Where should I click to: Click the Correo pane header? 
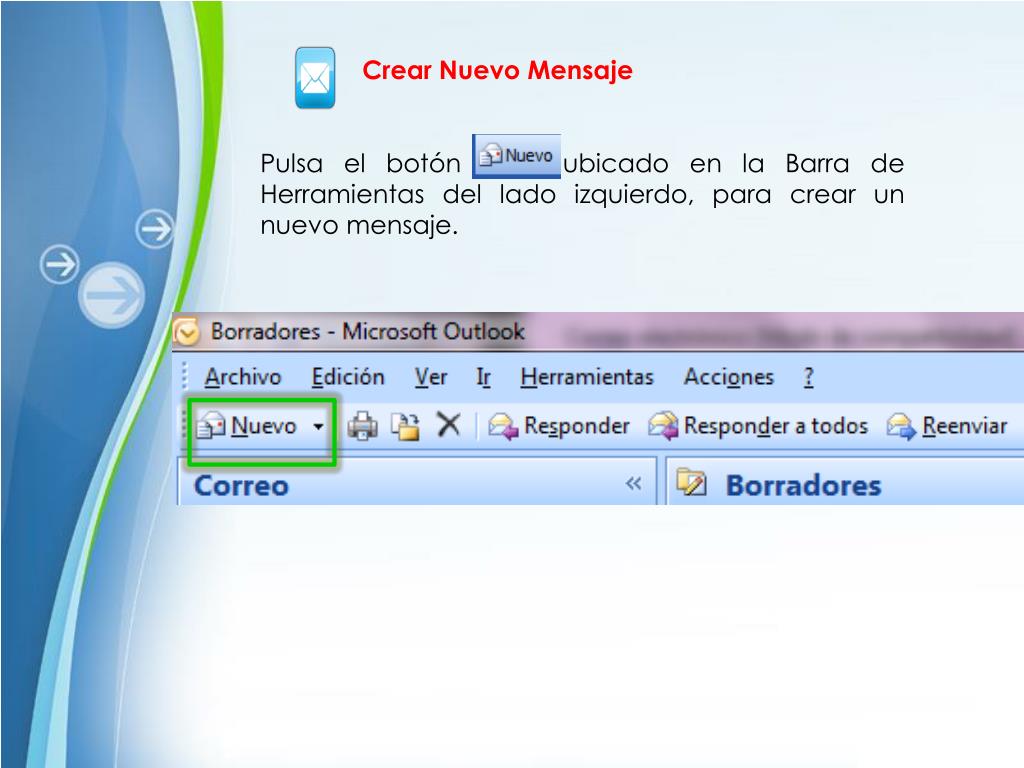[417, 484]
